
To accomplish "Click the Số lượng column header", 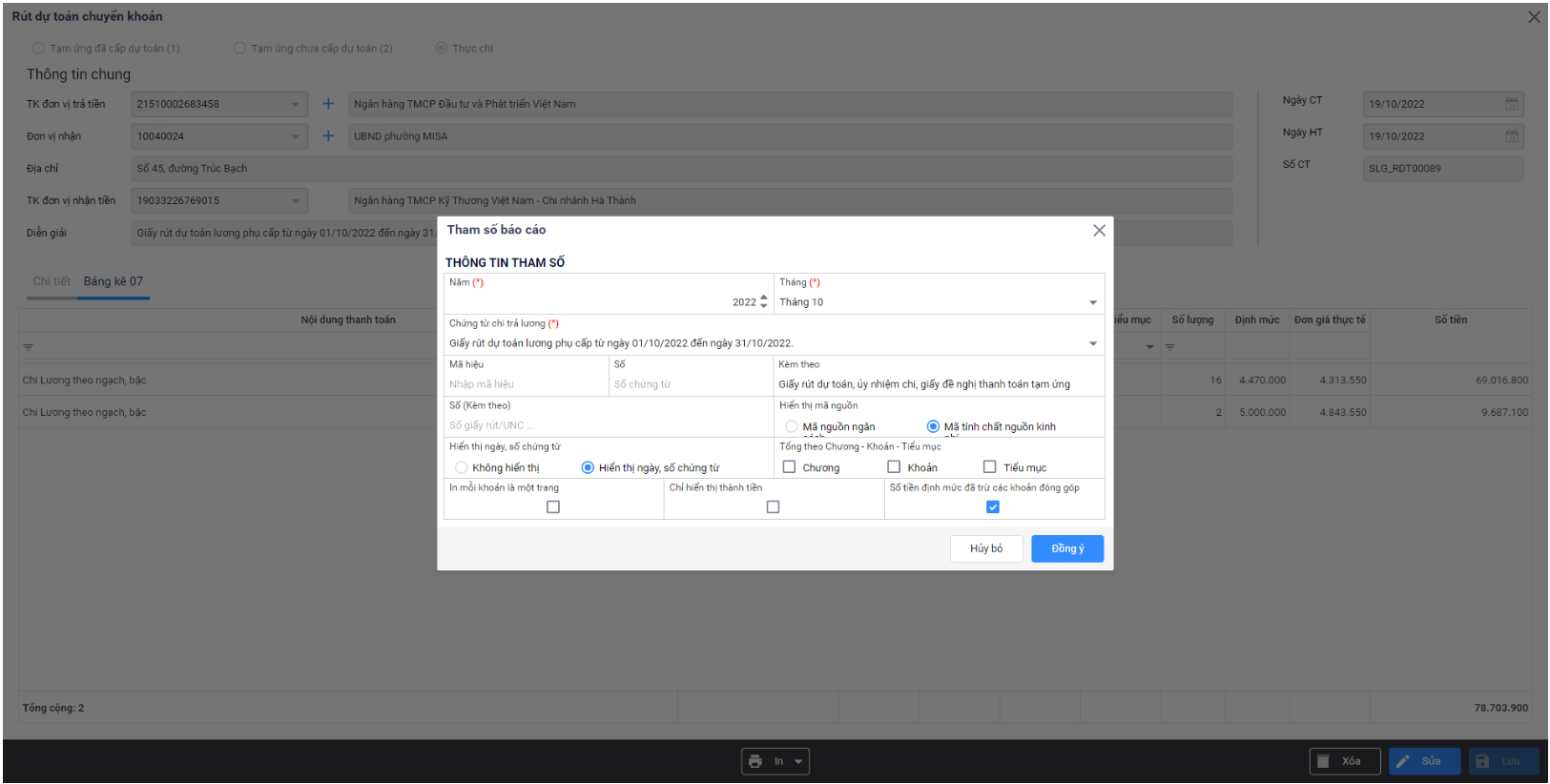I will (x=1192, y=320).
